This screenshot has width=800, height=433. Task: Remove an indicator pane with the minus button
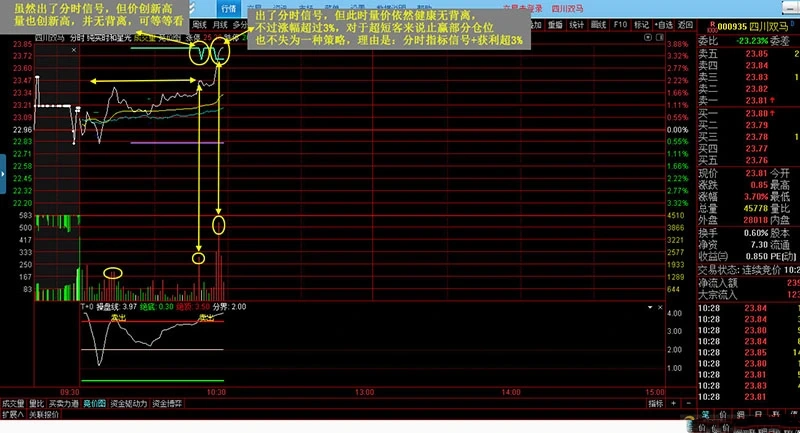point(688,403)
